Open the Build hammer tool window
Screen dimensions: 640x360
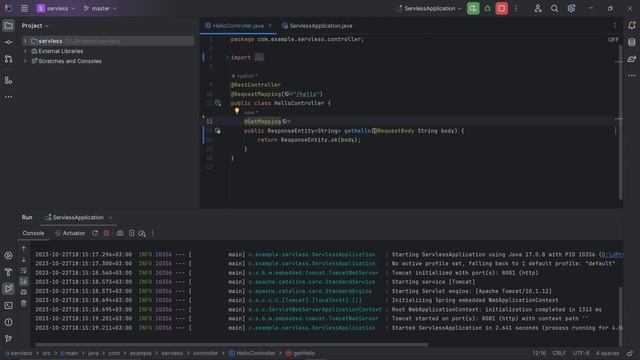coord(8,272)
